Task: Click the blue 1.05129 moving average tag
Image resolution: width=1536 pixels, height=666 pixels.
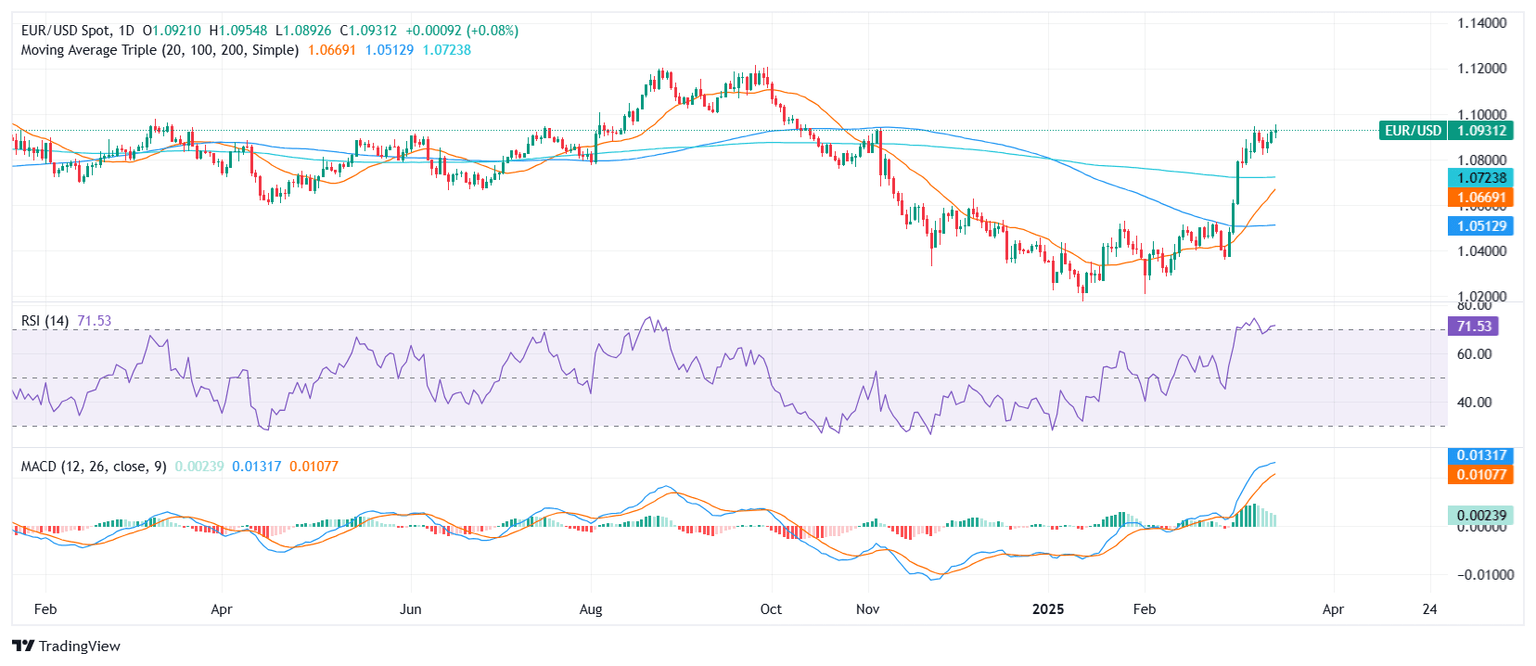Action: 1479,226
